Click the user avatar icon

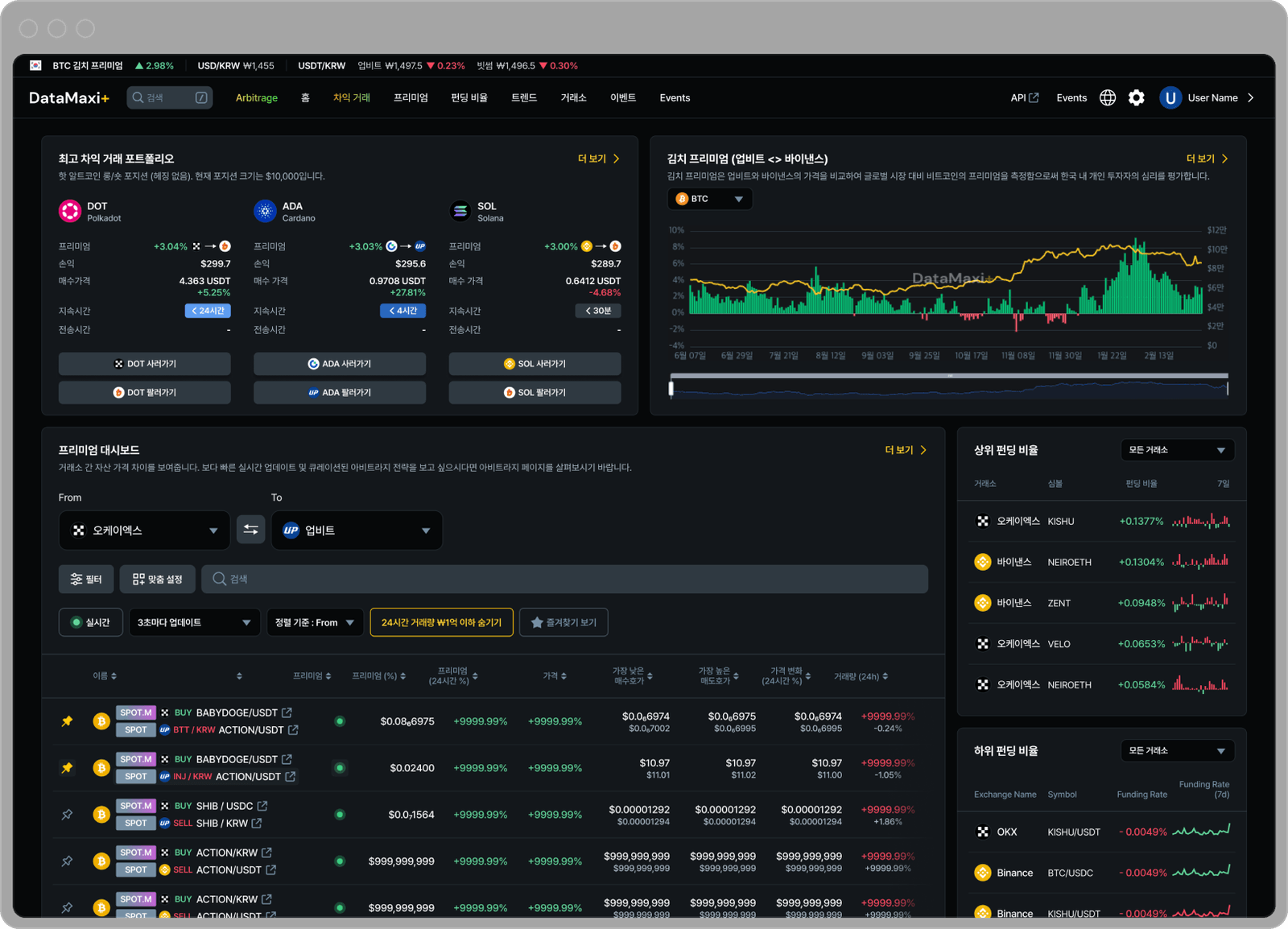(x=1170, y=98)
